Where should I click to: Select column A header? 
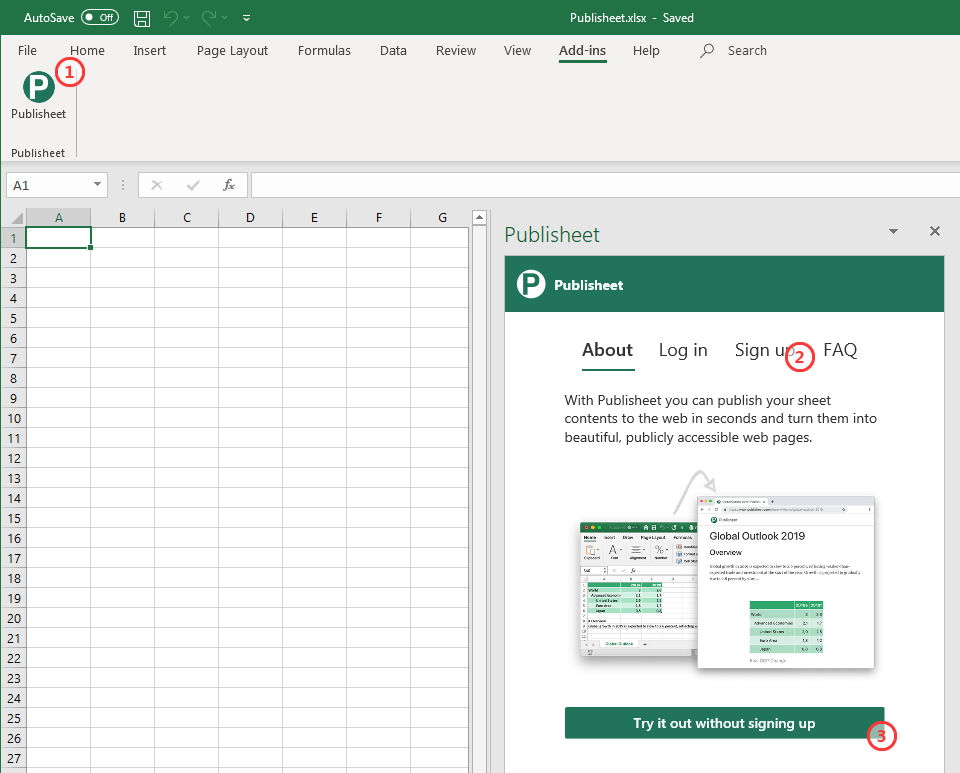point(58,217)
